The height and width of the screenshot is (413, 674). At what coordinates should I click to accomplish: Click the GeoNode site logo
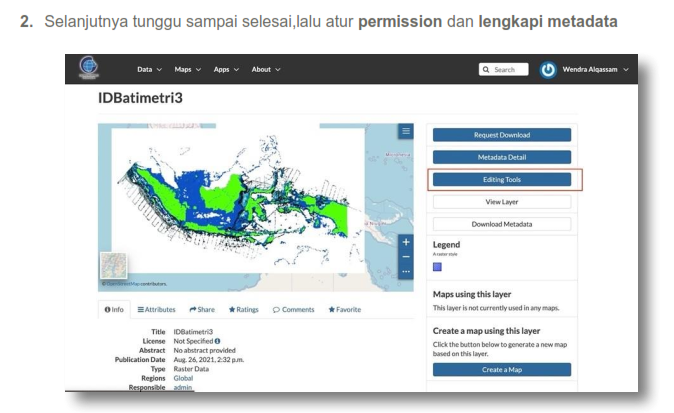90,69
